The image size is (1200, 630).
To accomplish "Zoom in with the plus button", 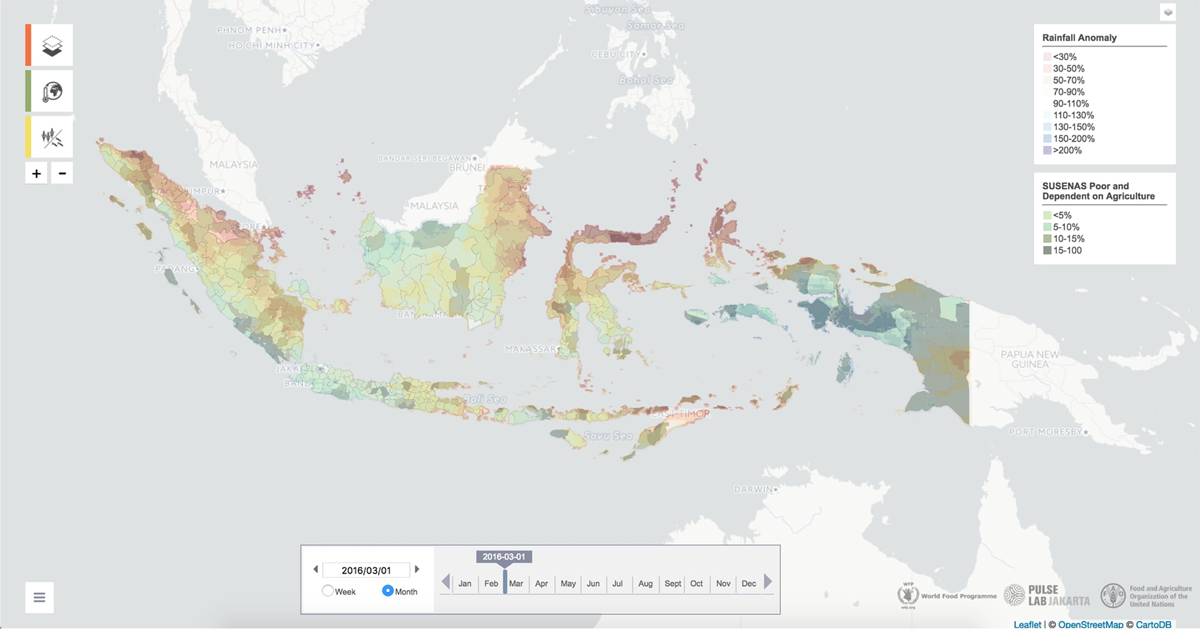I will point(37,173).
